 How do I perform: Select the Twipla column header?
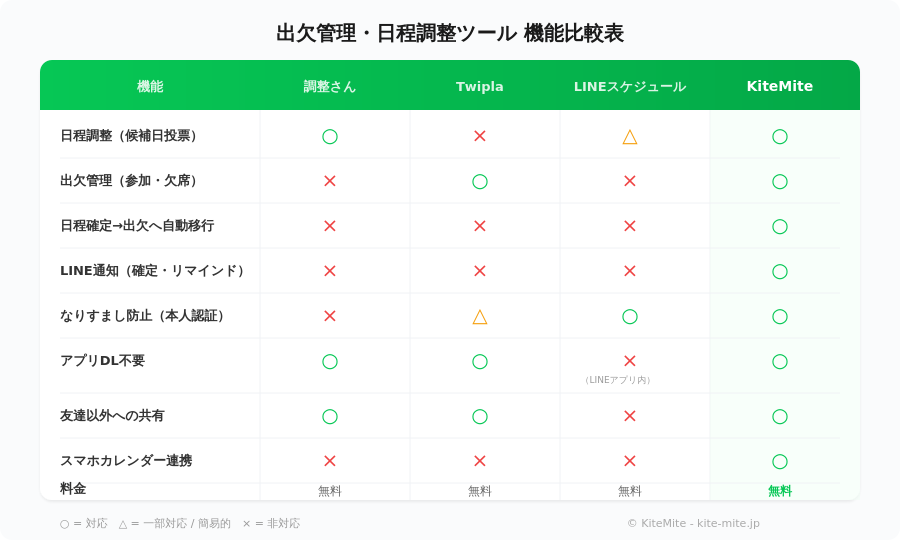coord(480,86)
